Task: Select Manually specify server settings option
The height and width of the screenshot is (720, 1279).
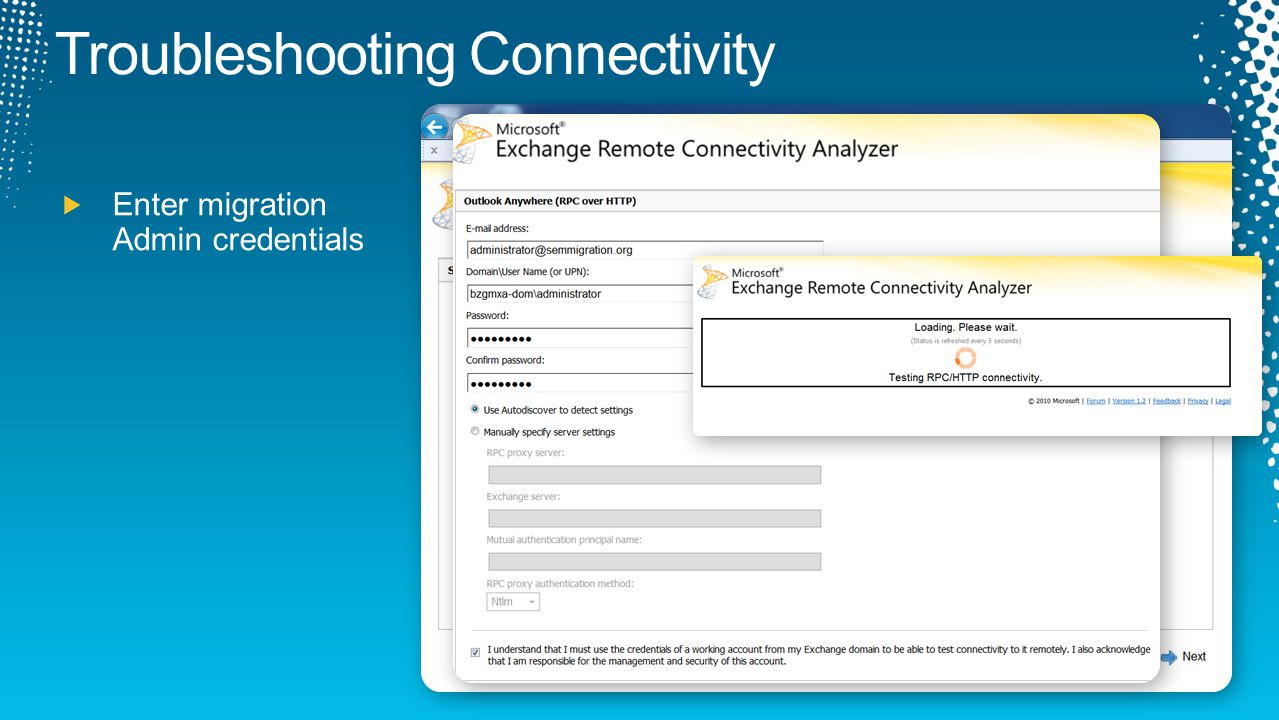Action: (475, 432)
